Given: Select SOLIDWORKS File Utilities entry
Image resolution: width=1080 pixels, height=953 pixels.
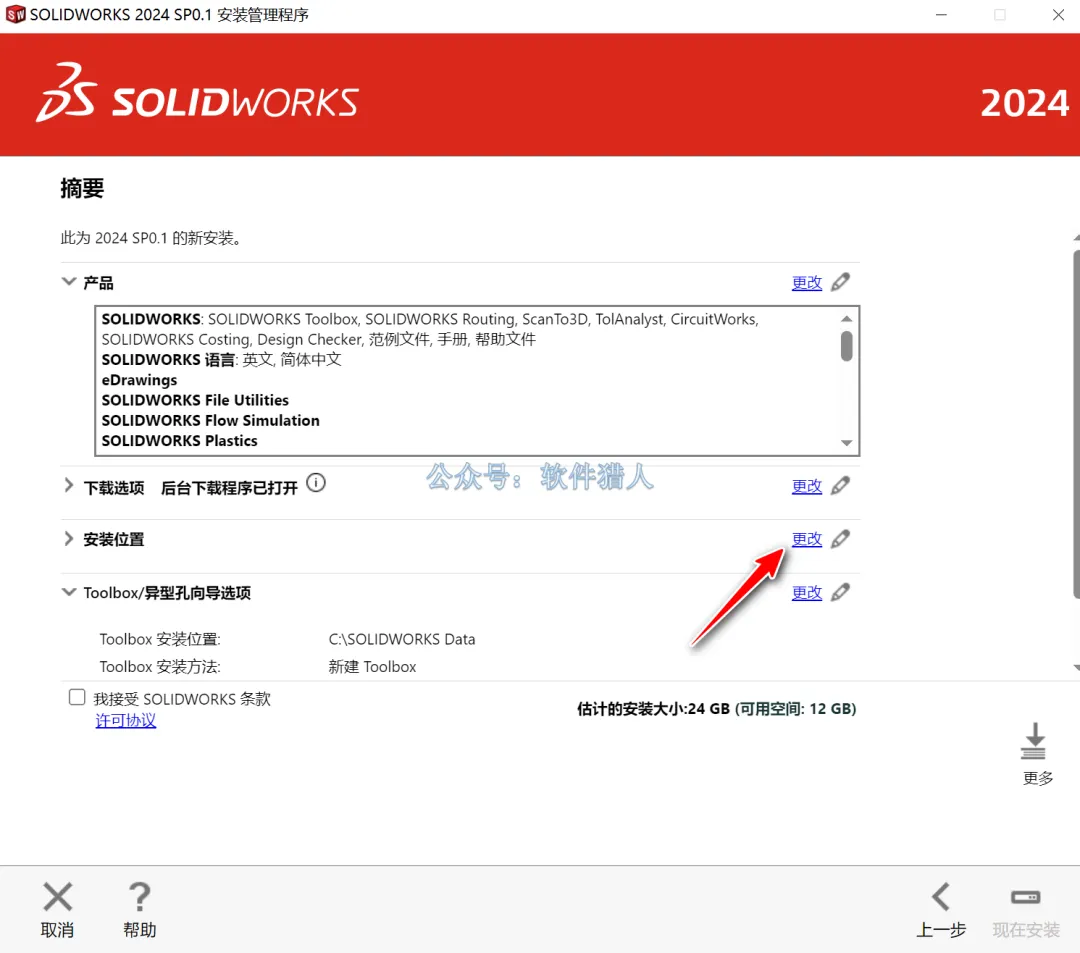Looking at the screenshot, I should coord(195,400).
